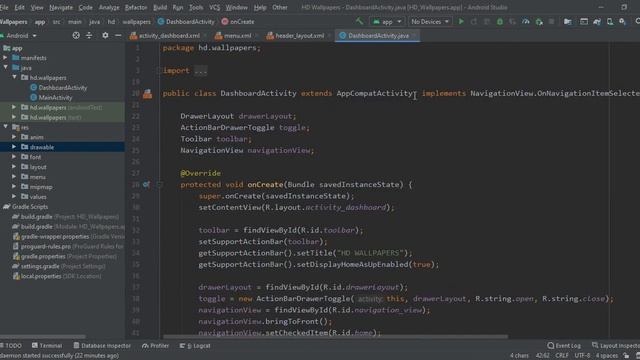Click the green Debug bug icon
Screen dimensions: 640x360
500,21
